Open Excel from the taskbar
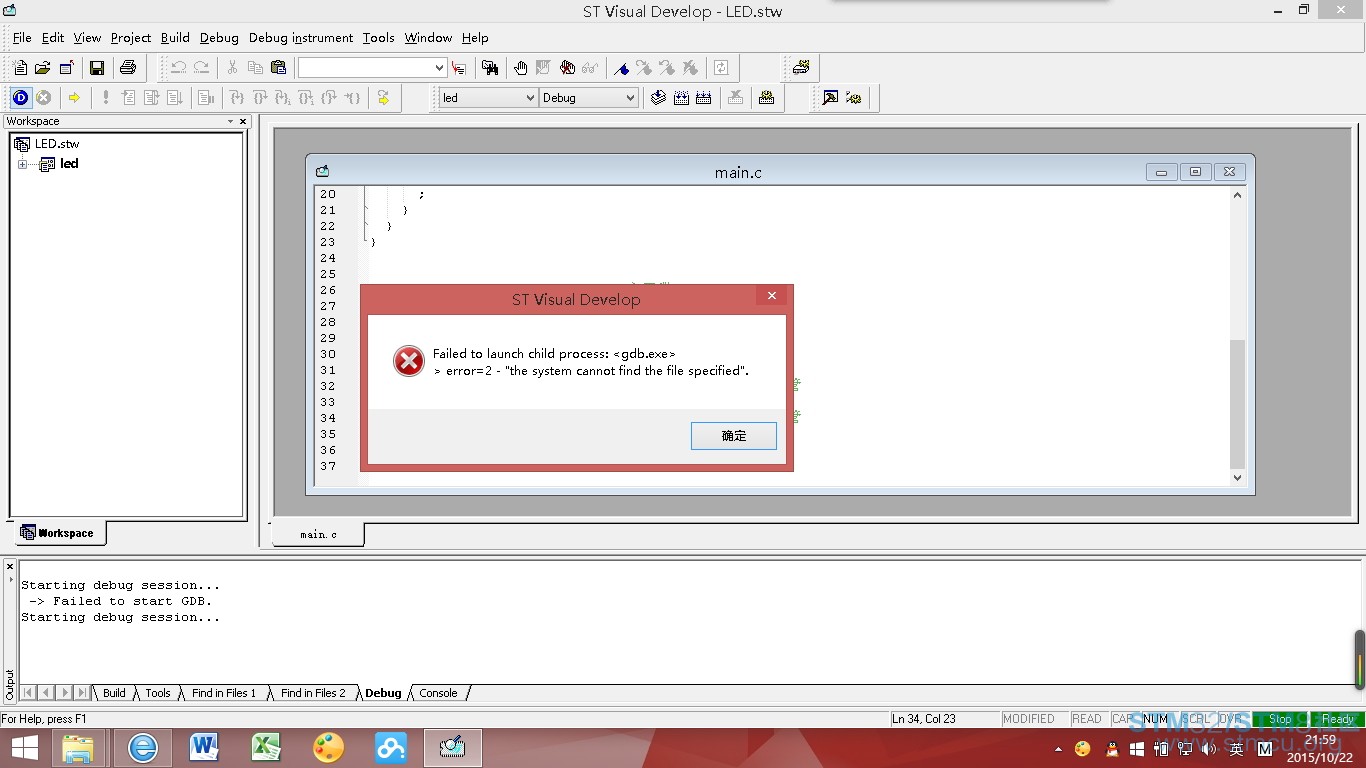Viewport: 1366px width, 768px height. 266,748
